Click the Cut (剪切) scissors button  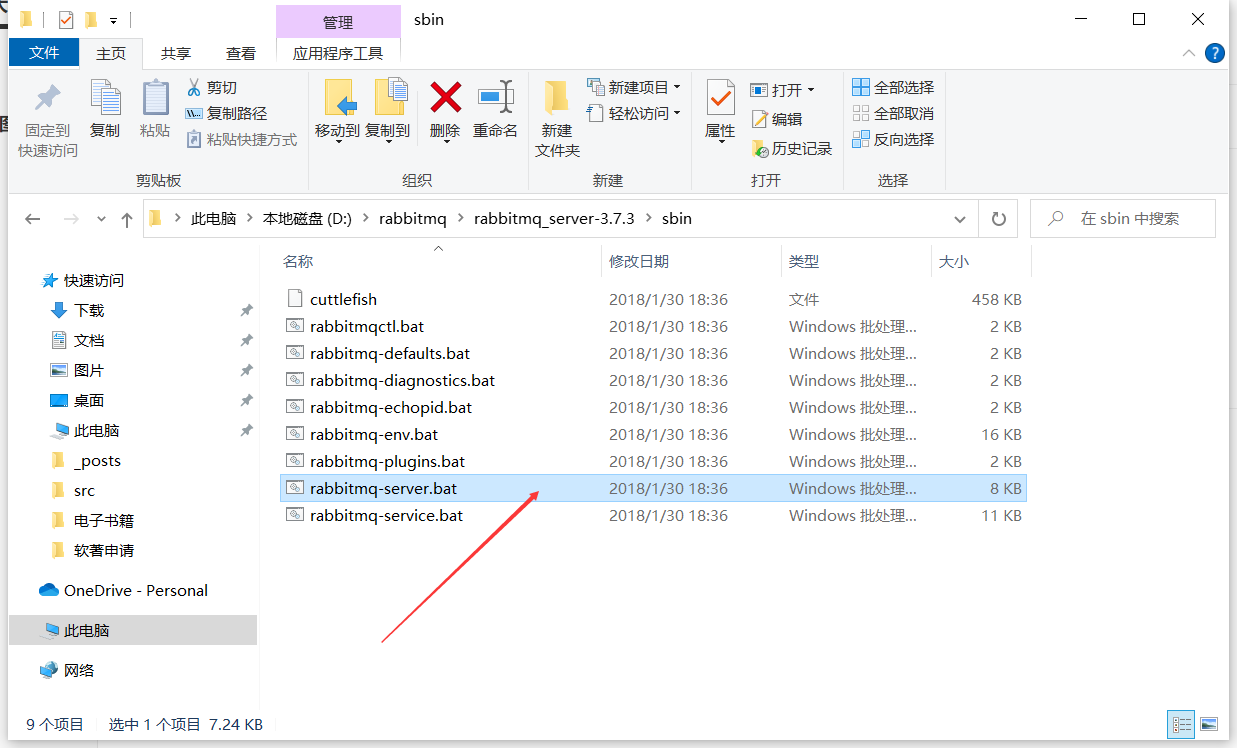[x=211, y=88]
